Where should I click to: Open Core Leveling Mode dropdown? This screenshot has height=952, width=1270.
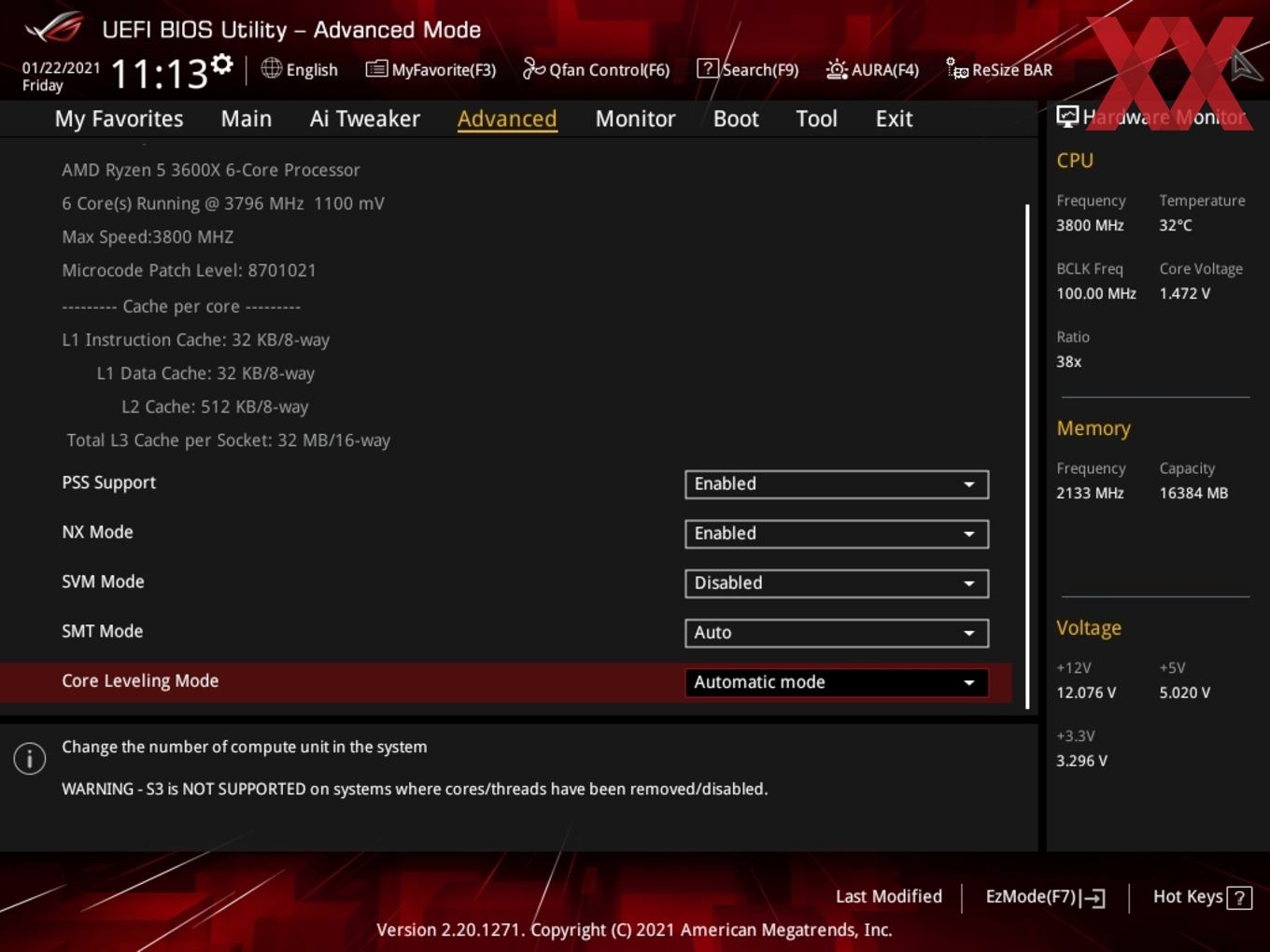[837, 682]
